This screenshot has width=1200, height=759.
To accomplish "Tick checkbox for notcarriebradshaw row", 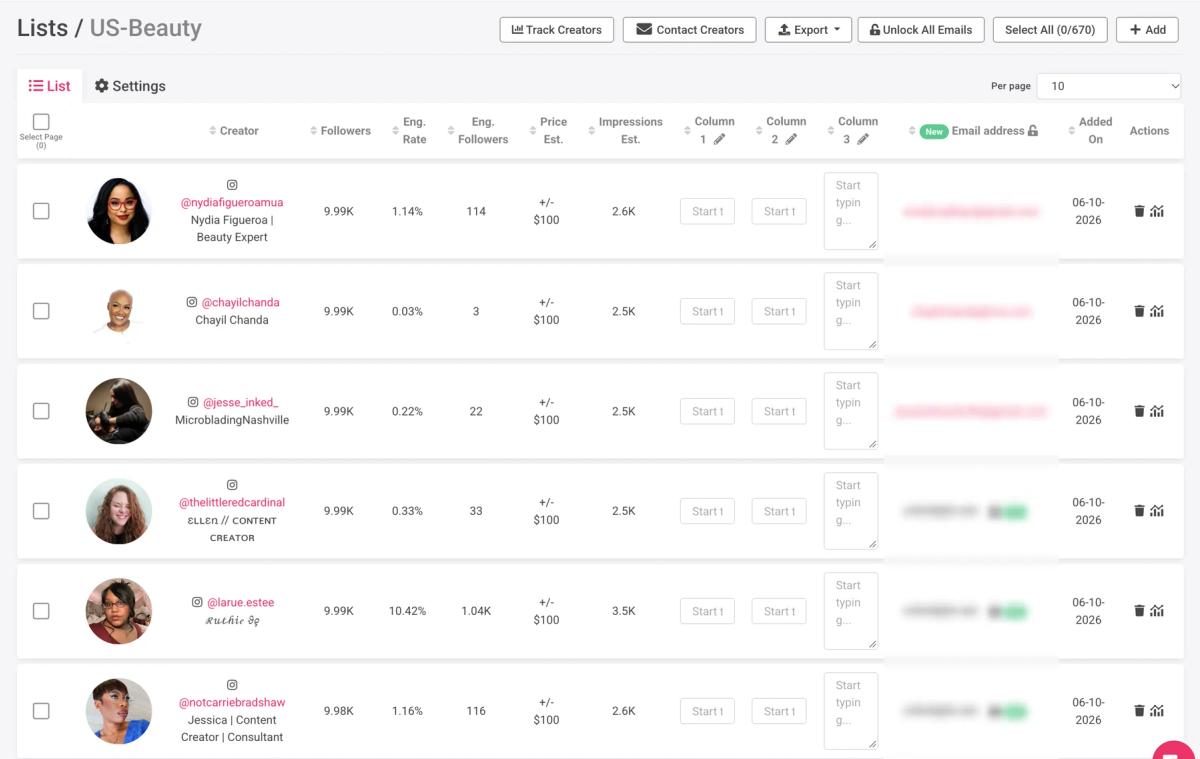I will coord(41,711).
